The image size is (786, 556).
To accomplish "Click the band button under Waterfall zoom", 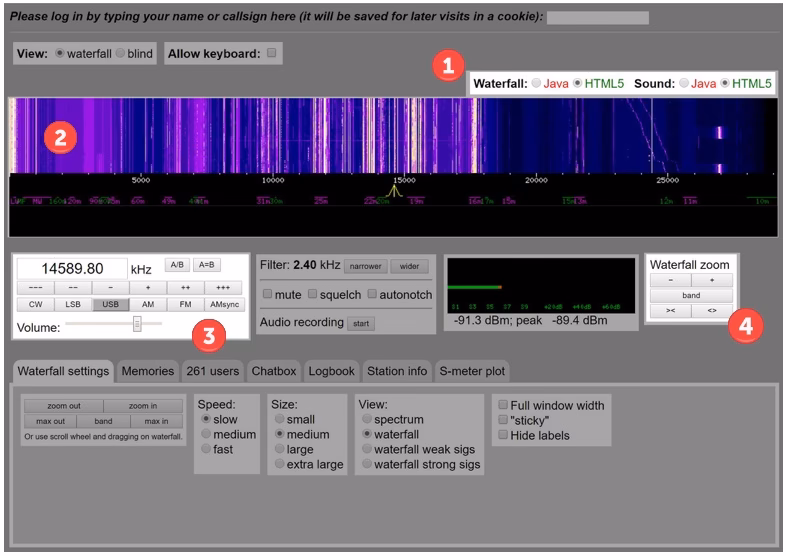I will (691, 295).
